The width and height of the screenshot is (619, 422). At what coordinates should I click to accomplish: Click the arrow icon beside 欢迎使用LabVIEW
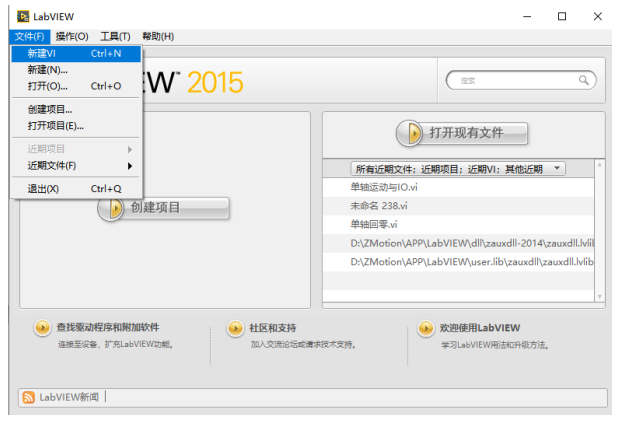426,328
